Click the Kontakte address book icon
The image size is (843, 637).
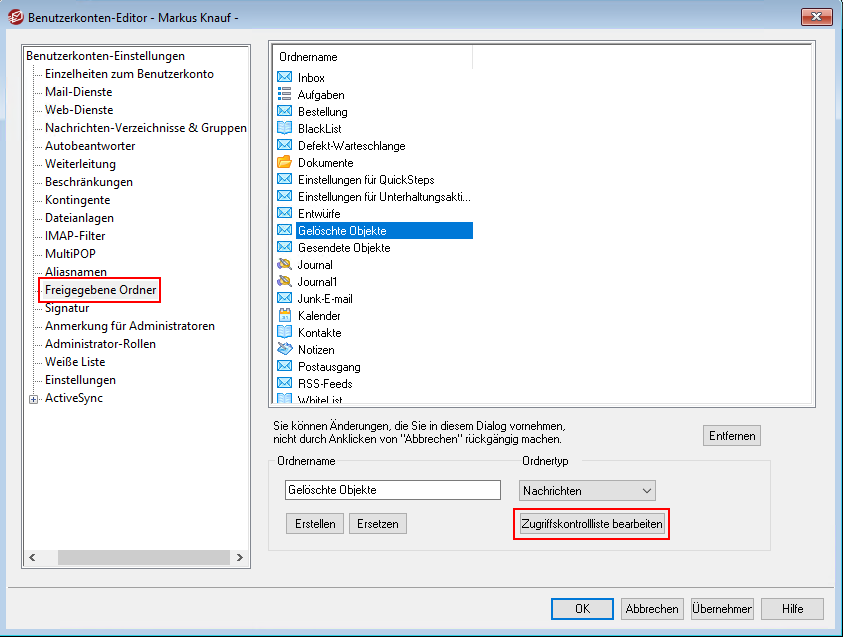pyautogui.click(x=284, y=333)
